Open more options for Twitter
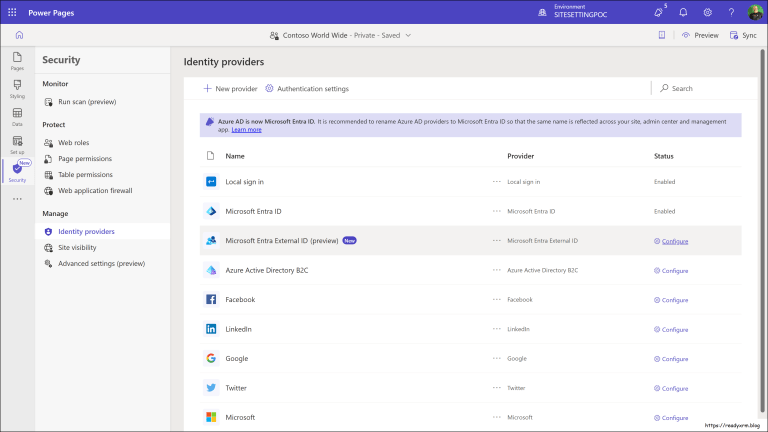The image size is (768, 432). (497, 387)
